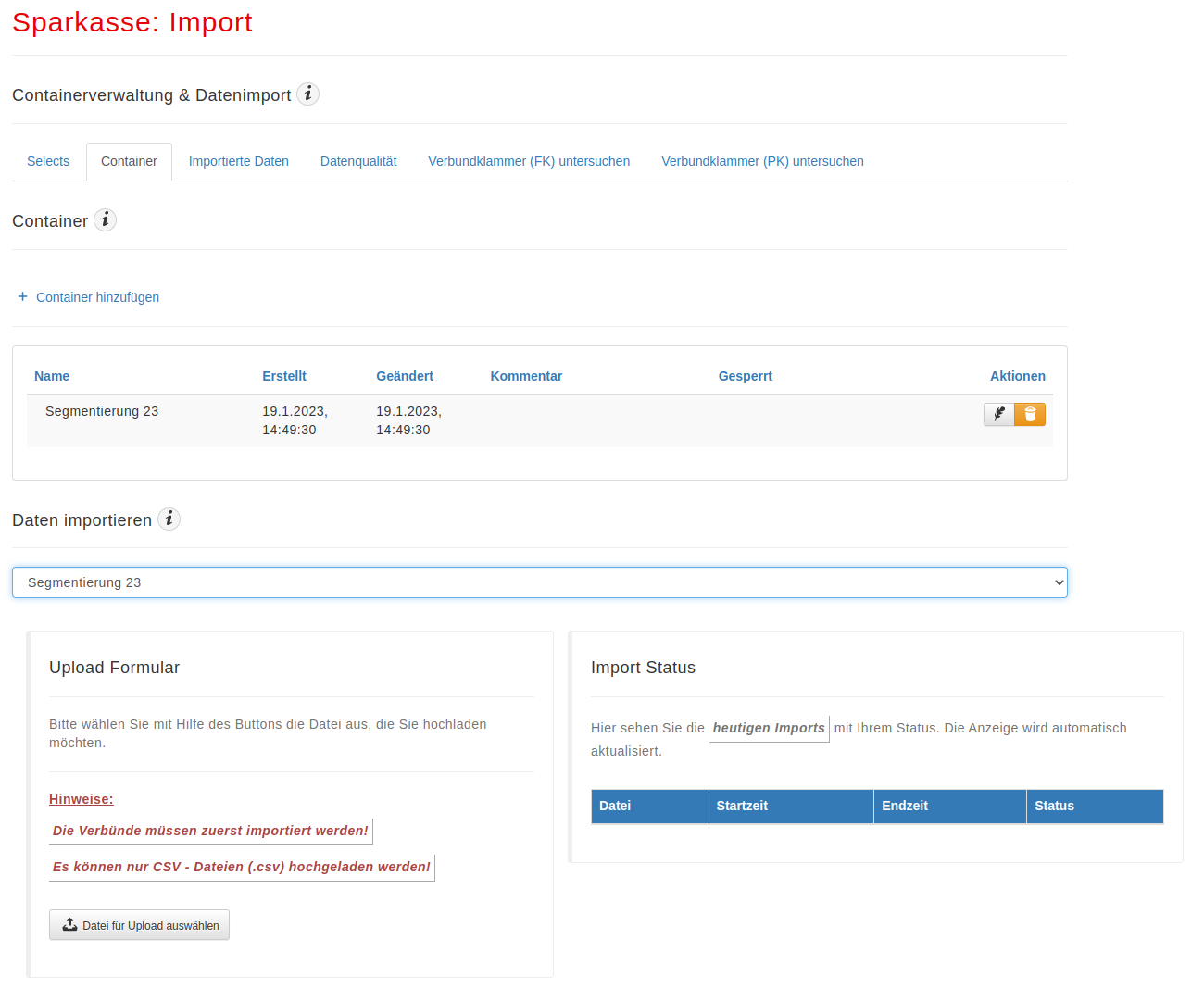
Task: Show info icon beside Daten importieren
Action: [x=169, y=519]
